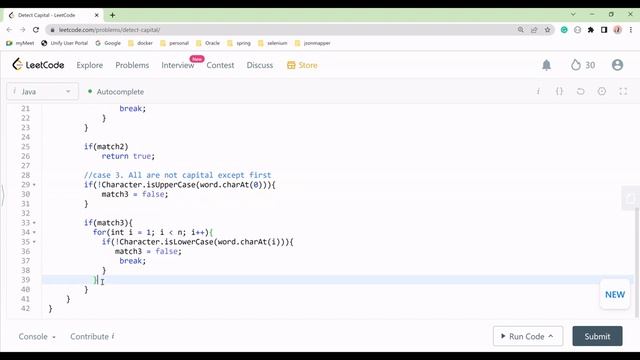Submit the solution
This screenshot has width=640, height=360.
597,336
